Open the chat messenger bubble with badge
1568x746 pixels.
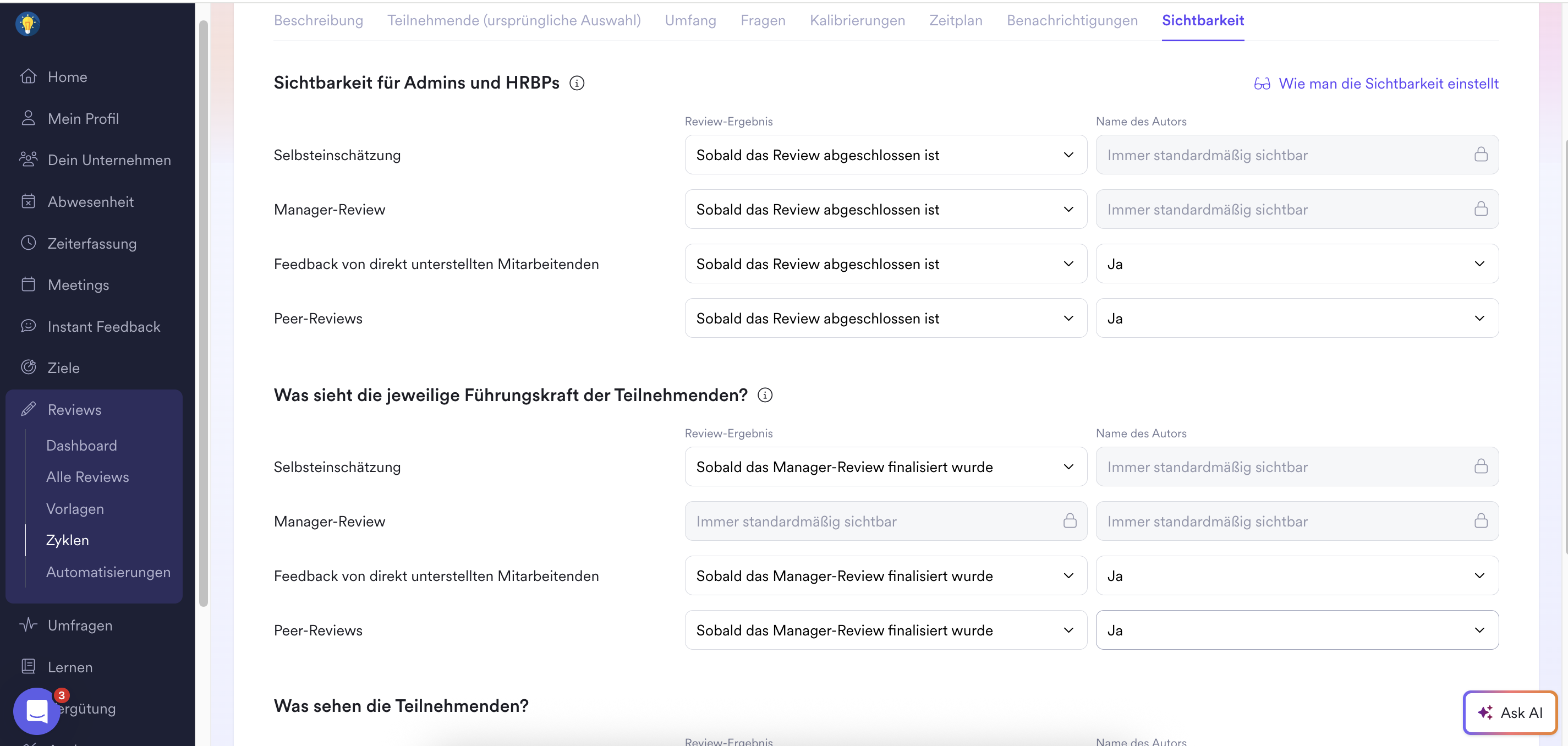coord(37,711)
